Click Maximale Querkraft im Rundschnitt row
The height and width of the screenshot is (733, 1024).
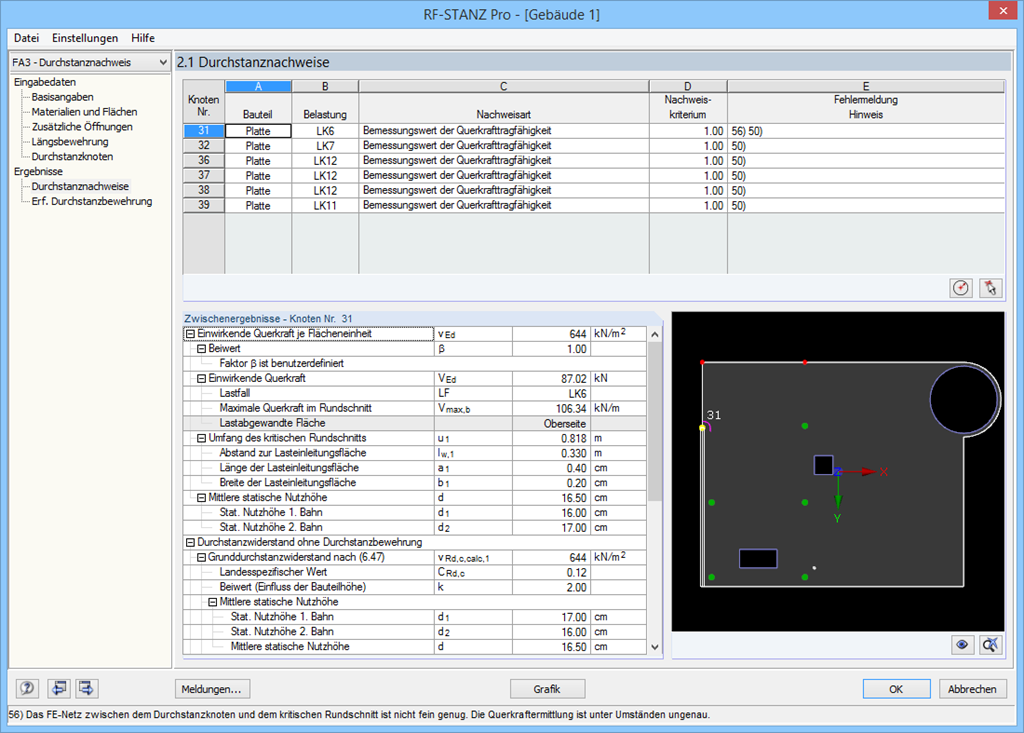tap(415, 408)
